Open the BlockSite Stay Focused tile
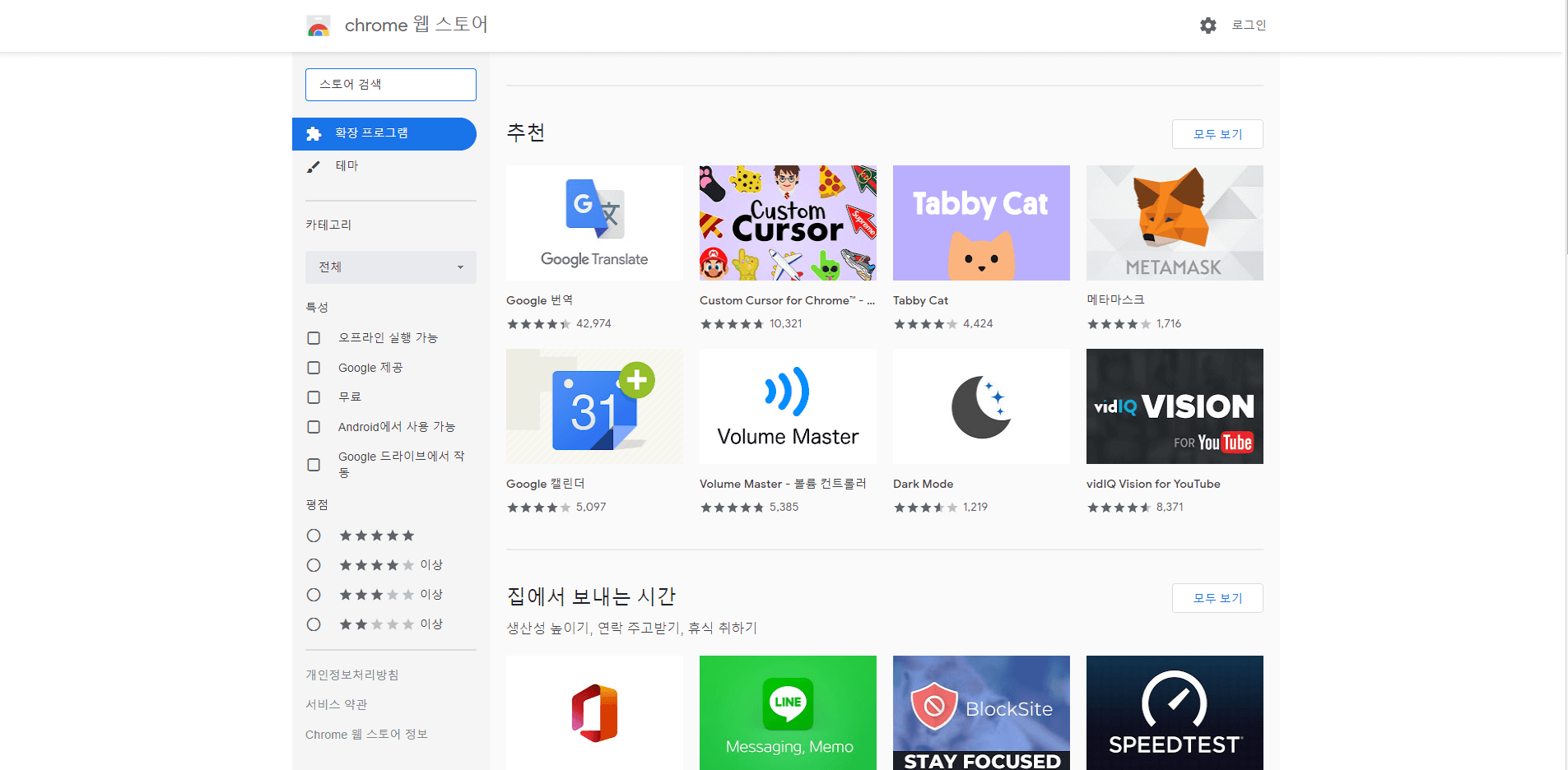 [981, 712]
